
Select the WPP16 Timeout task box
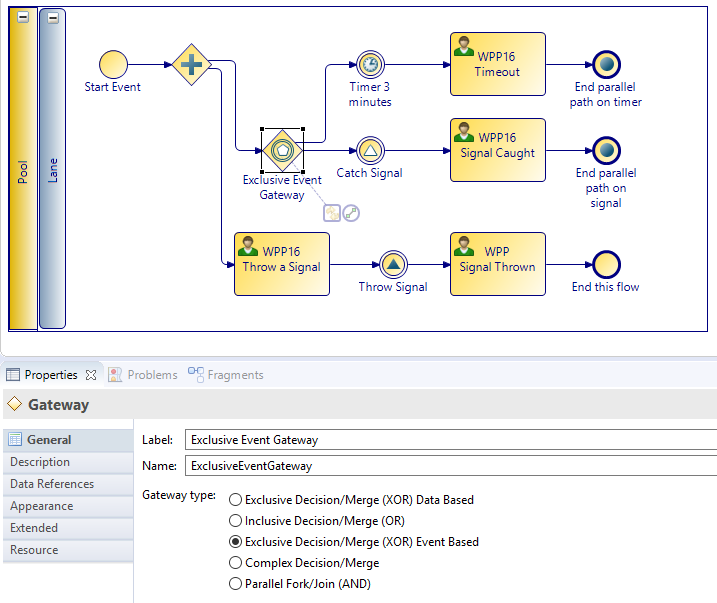(497, 65)
